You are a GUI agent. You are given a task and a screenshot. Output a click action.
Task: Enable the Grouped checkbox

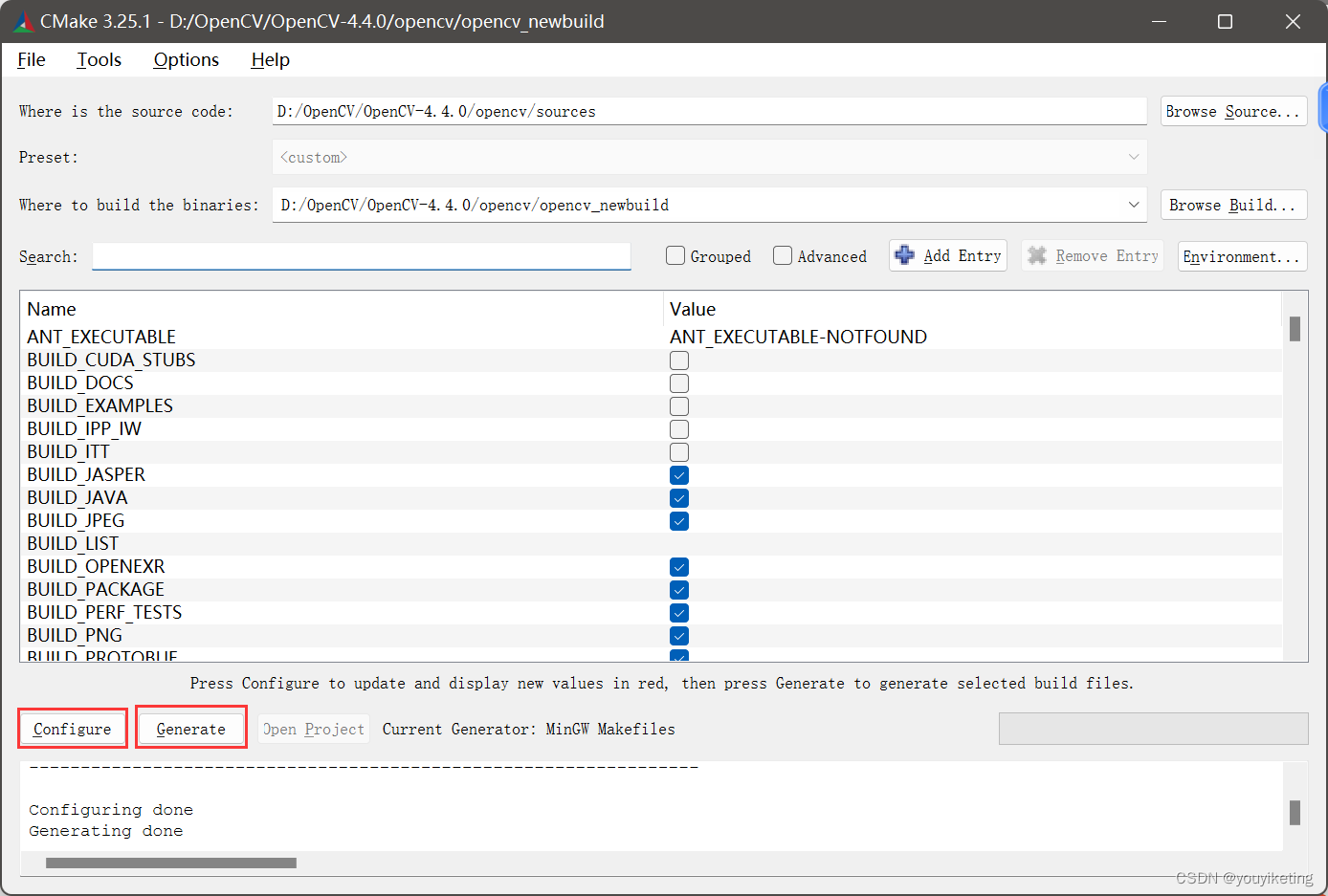[675, 255]
